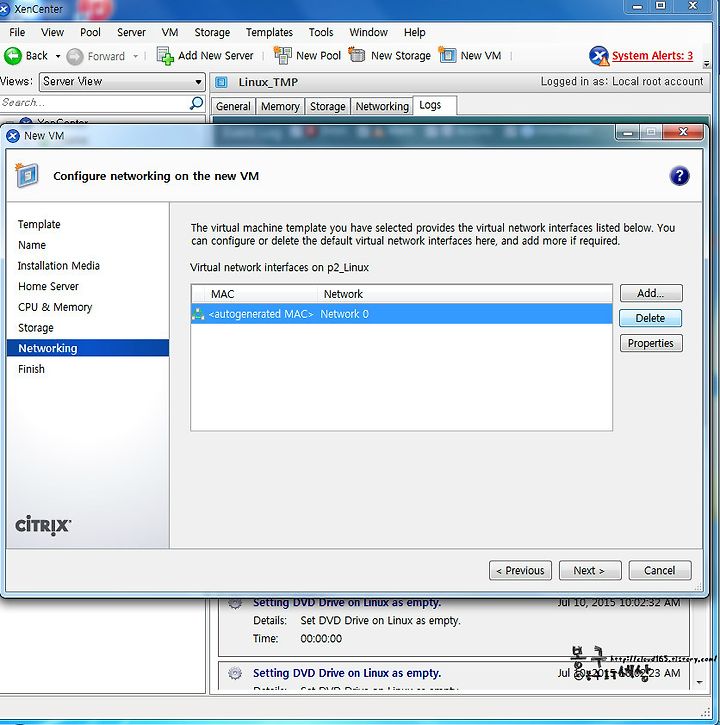
Task: Click the Delete button
Action: click(650, 318)
